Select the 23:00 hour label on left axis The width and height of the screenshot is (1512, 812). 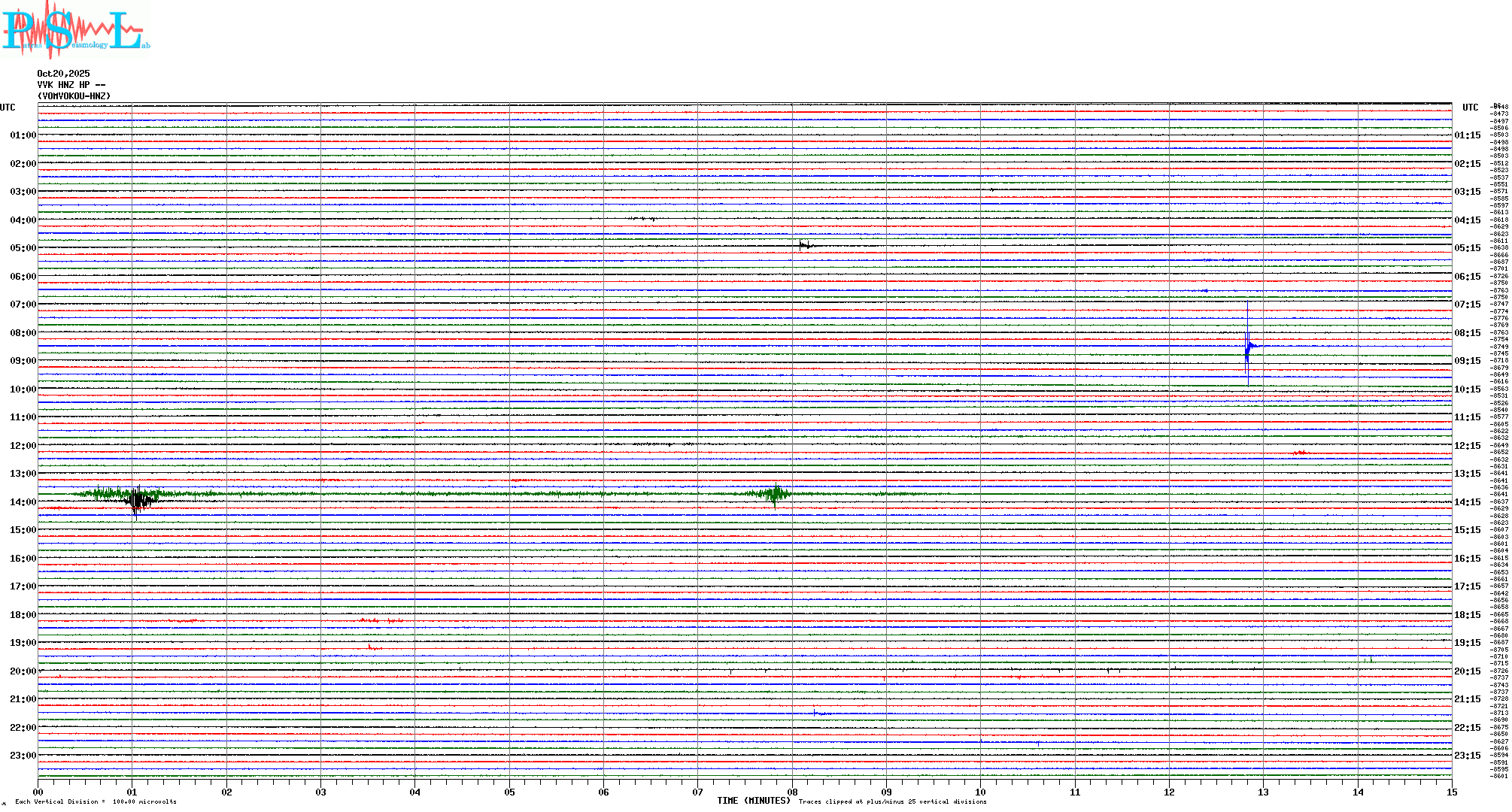(23, 756)
